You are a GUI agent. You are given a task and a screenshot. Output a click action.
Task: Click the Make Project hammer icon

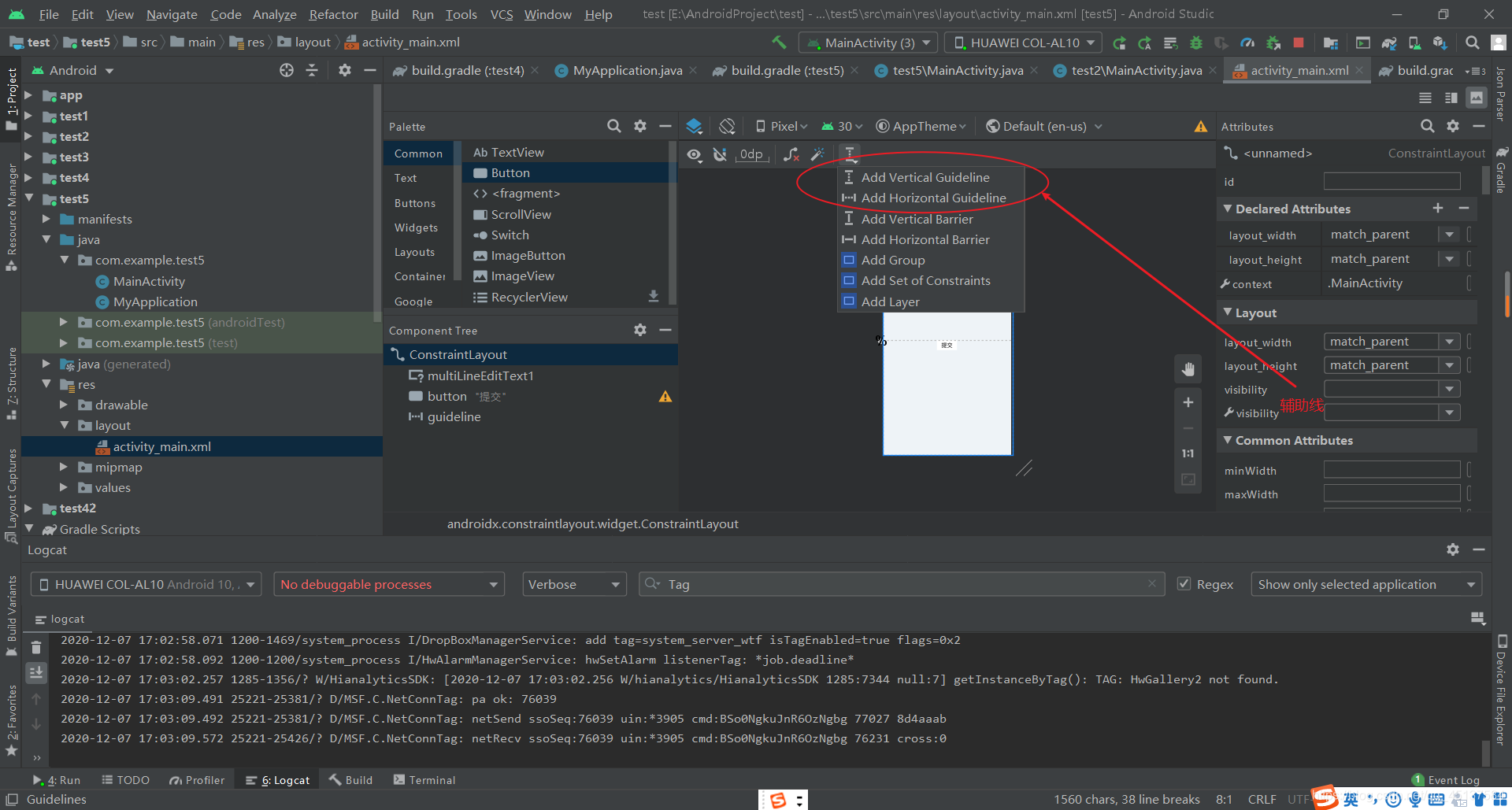tap(779, 43)
